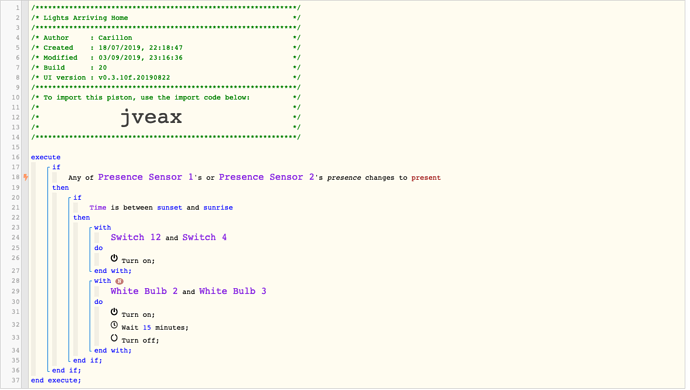This screenshot has width=690, height=390.
Task: Click the execute keyword on line 16
Action: (46, 157)
